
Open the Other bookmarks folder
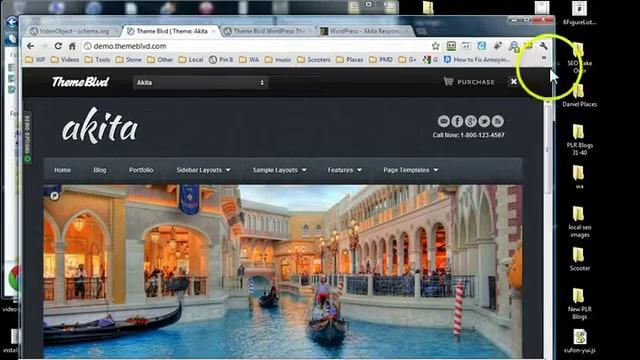(x=160, y=60)
